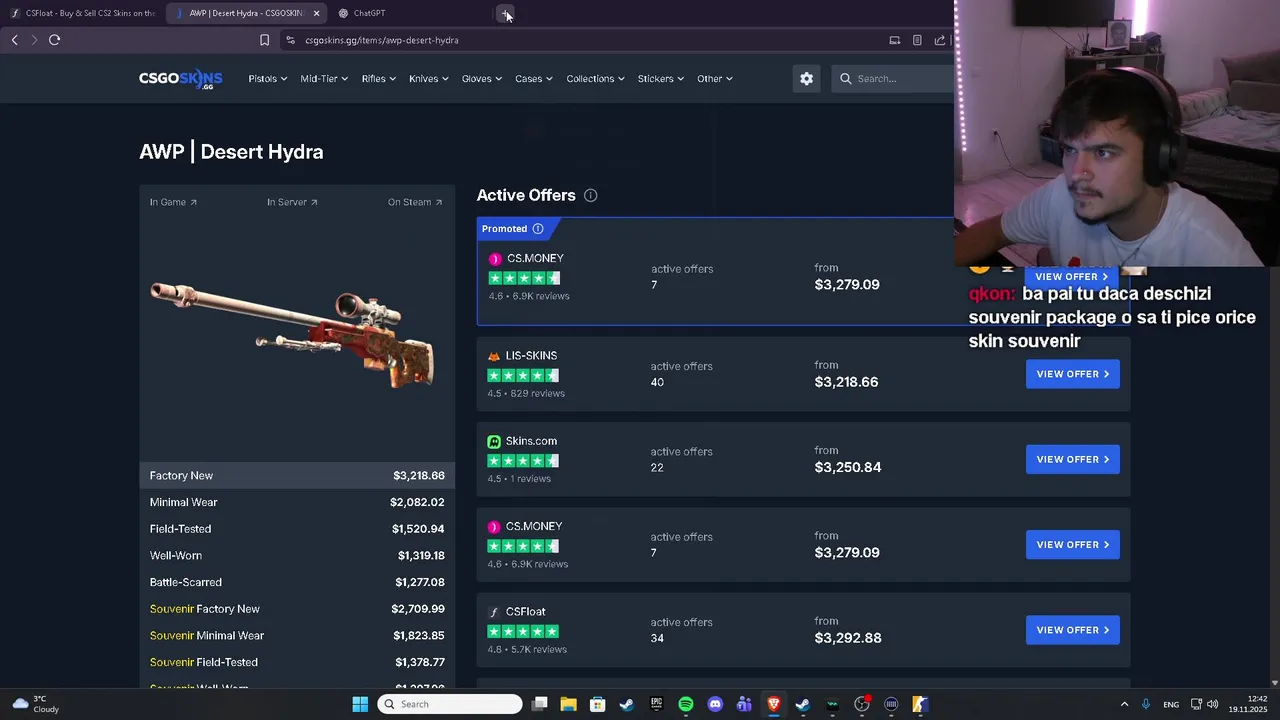Click the AWP Desert Hydra skin image

coord(292,333)
